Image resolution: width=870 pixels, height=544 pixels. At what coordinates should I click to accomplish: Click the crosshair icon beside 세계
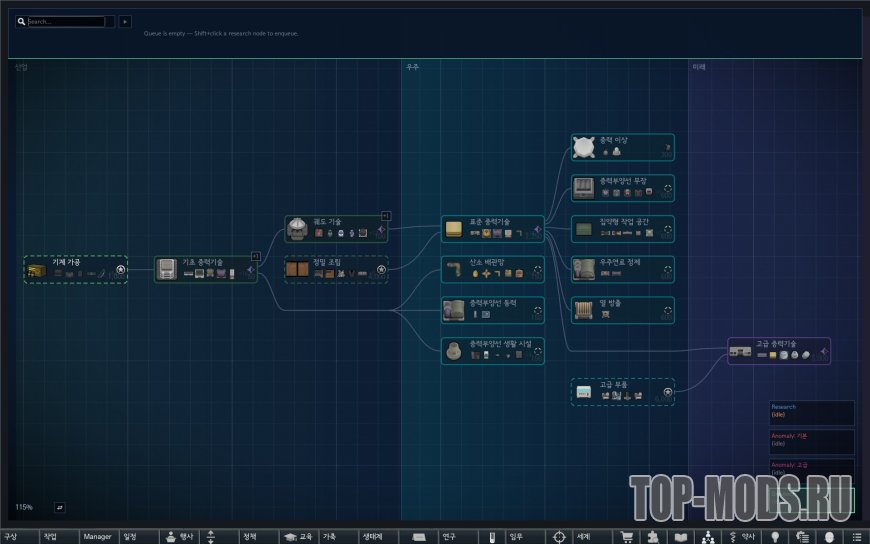559,537
